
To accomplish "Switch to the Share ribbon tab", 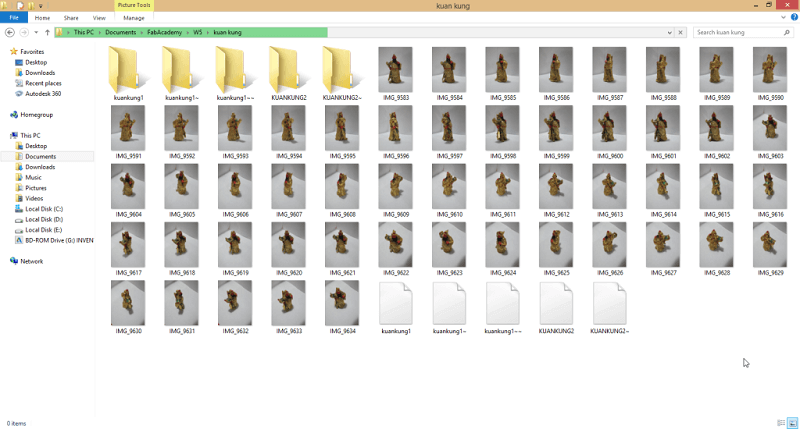I will pyautogui.click(x=71, y=18).
